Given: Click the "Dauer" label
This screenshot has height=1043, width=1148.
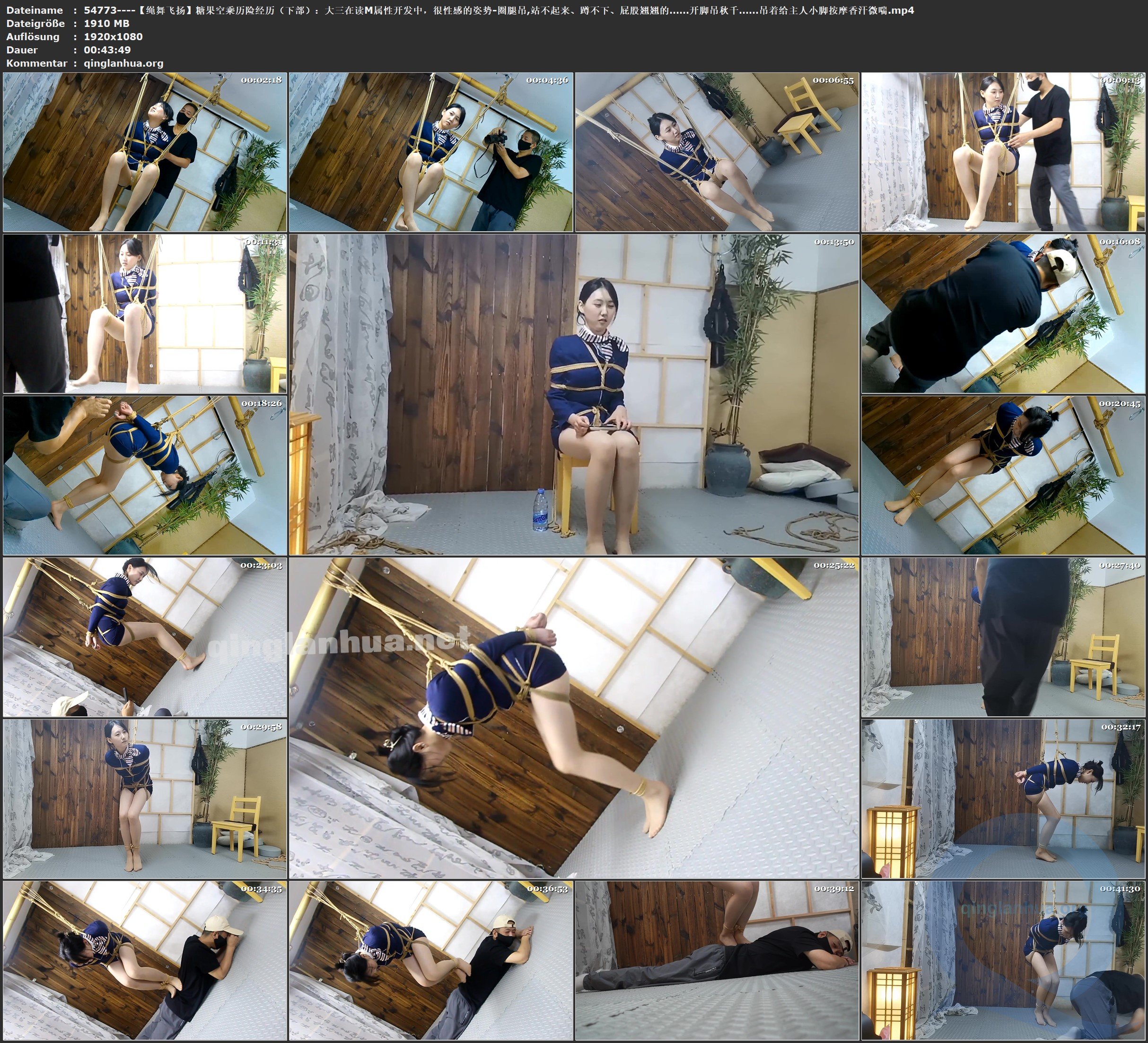Looking at the screenshot, I should (22, 50).
